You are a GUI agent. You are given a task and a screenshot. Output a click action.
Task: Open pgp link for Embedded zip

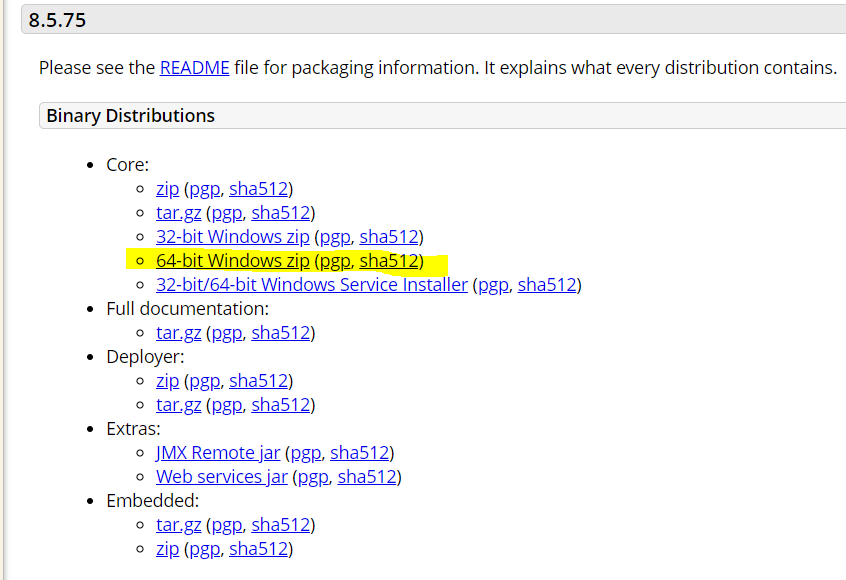(x=204, y=549)
